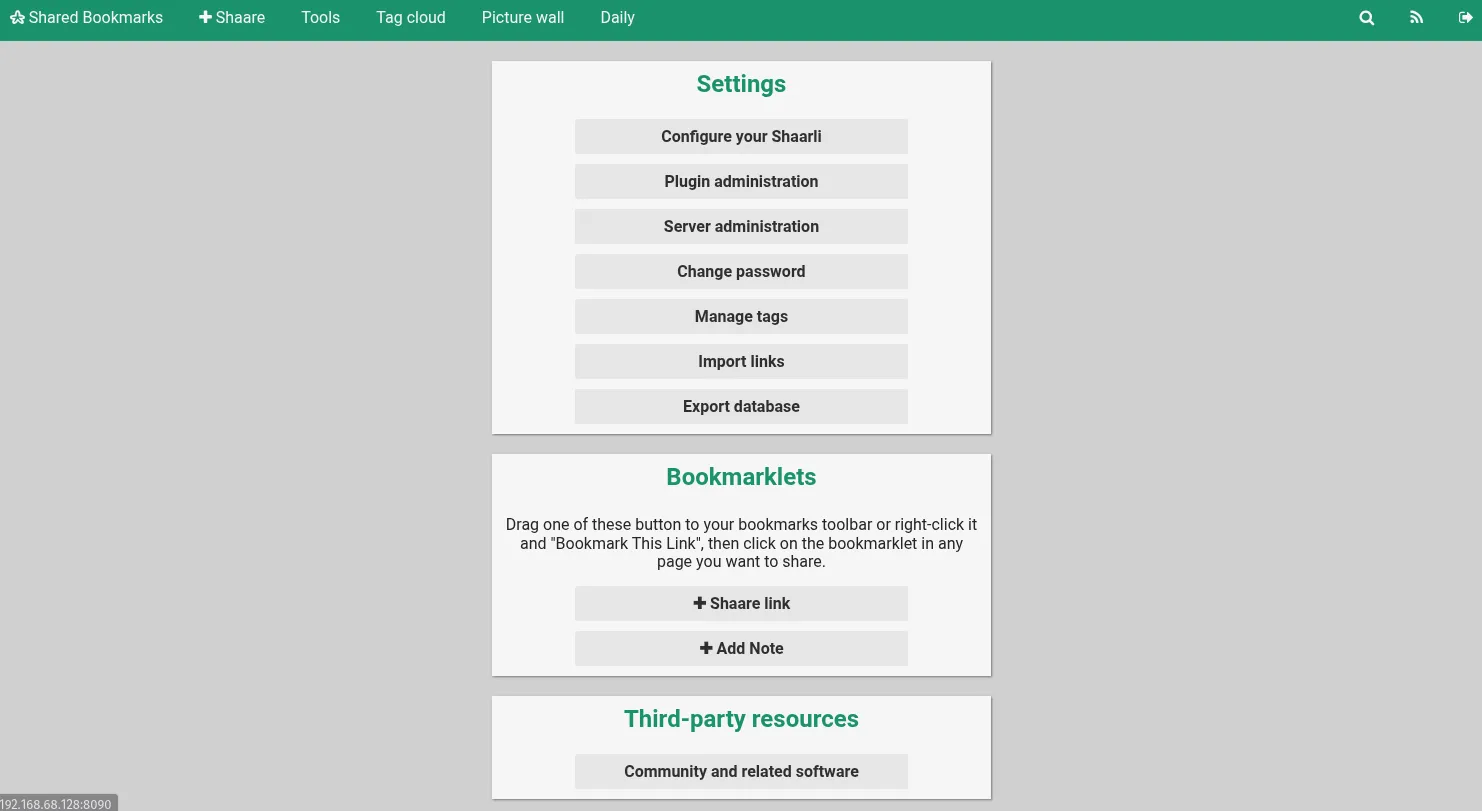This screenshot has height=811, width=1482.
Task: Open the Import links tool
Action: 741,361
